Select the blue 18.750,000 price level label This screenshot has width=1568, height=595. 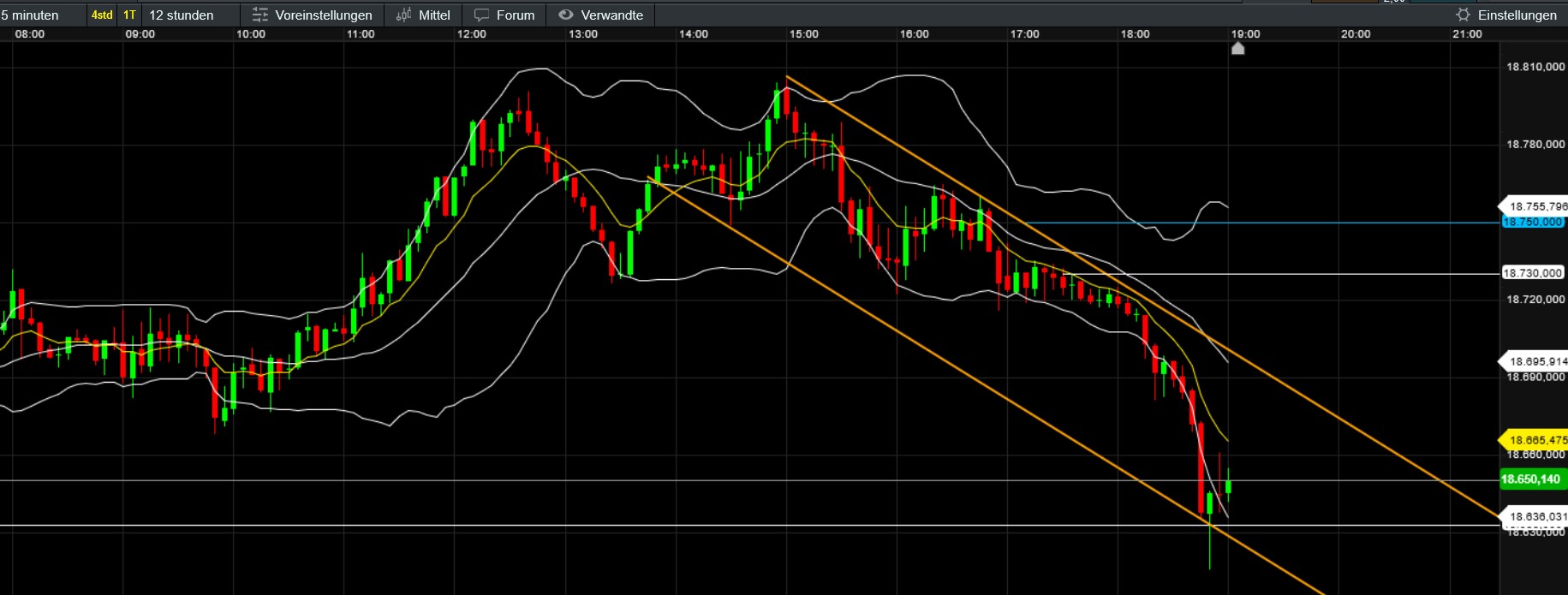click(1533, 222)
